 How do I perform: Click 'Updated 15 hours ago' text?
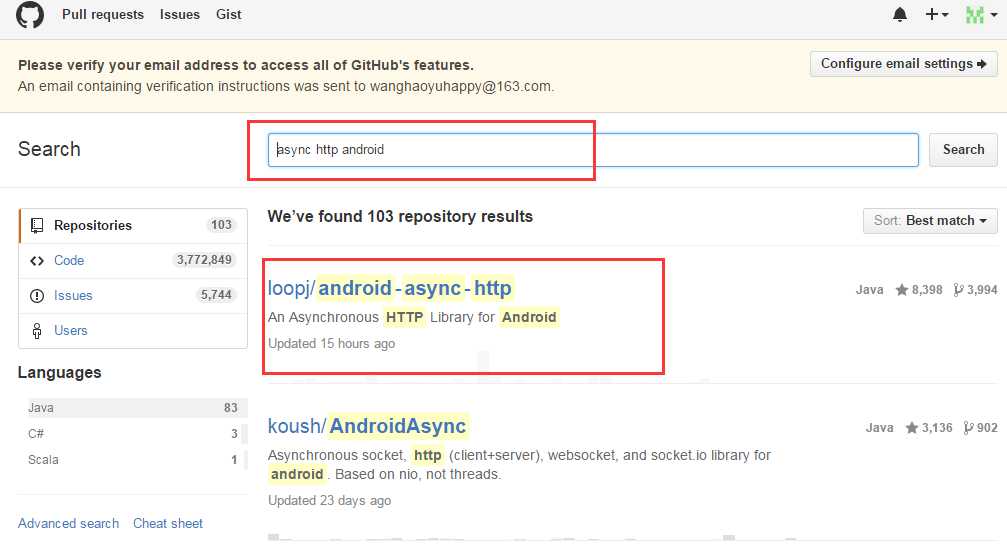point(331,343)
